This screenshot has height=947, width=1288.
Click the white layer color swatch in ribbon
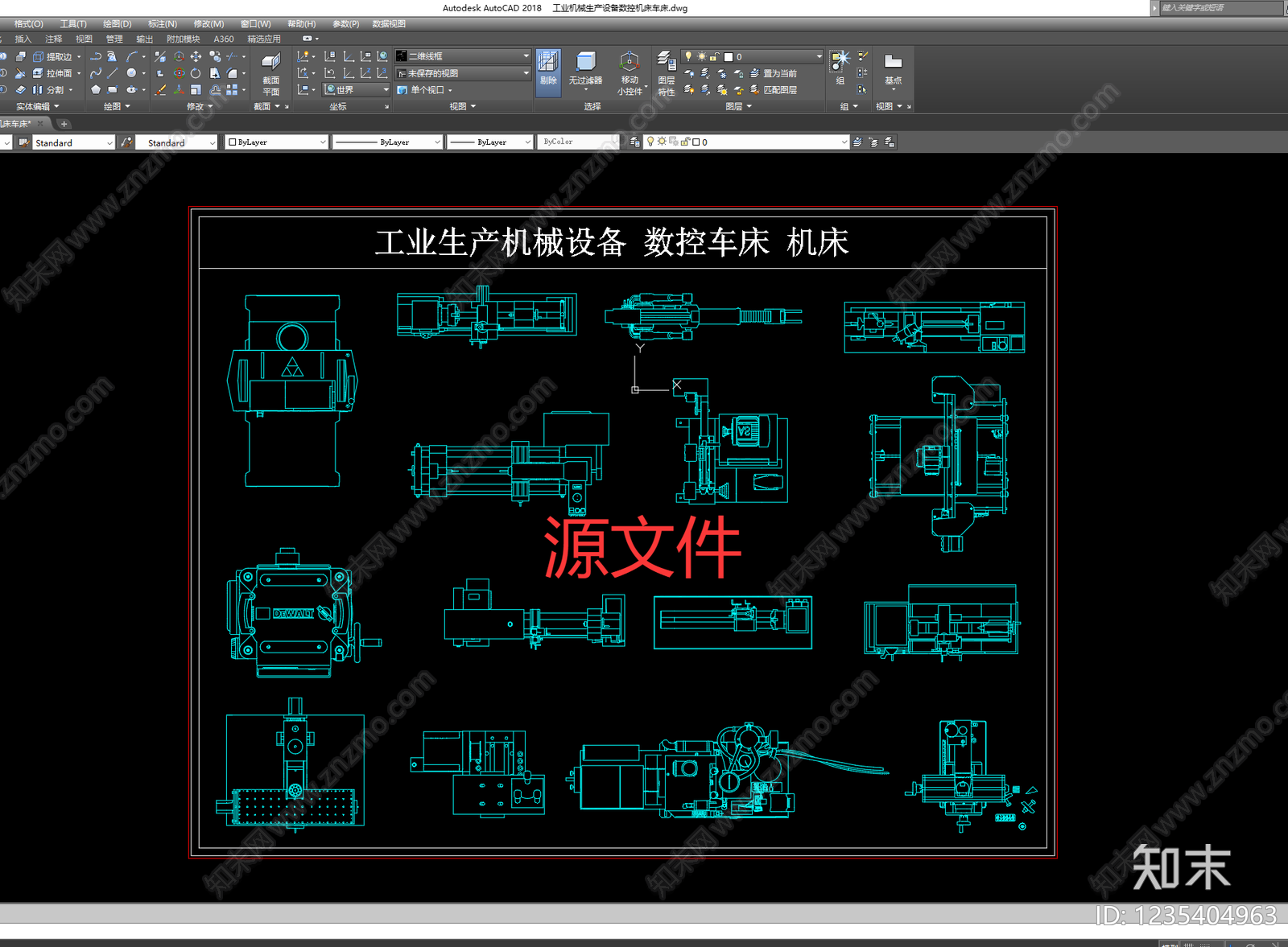coord(729,57)
